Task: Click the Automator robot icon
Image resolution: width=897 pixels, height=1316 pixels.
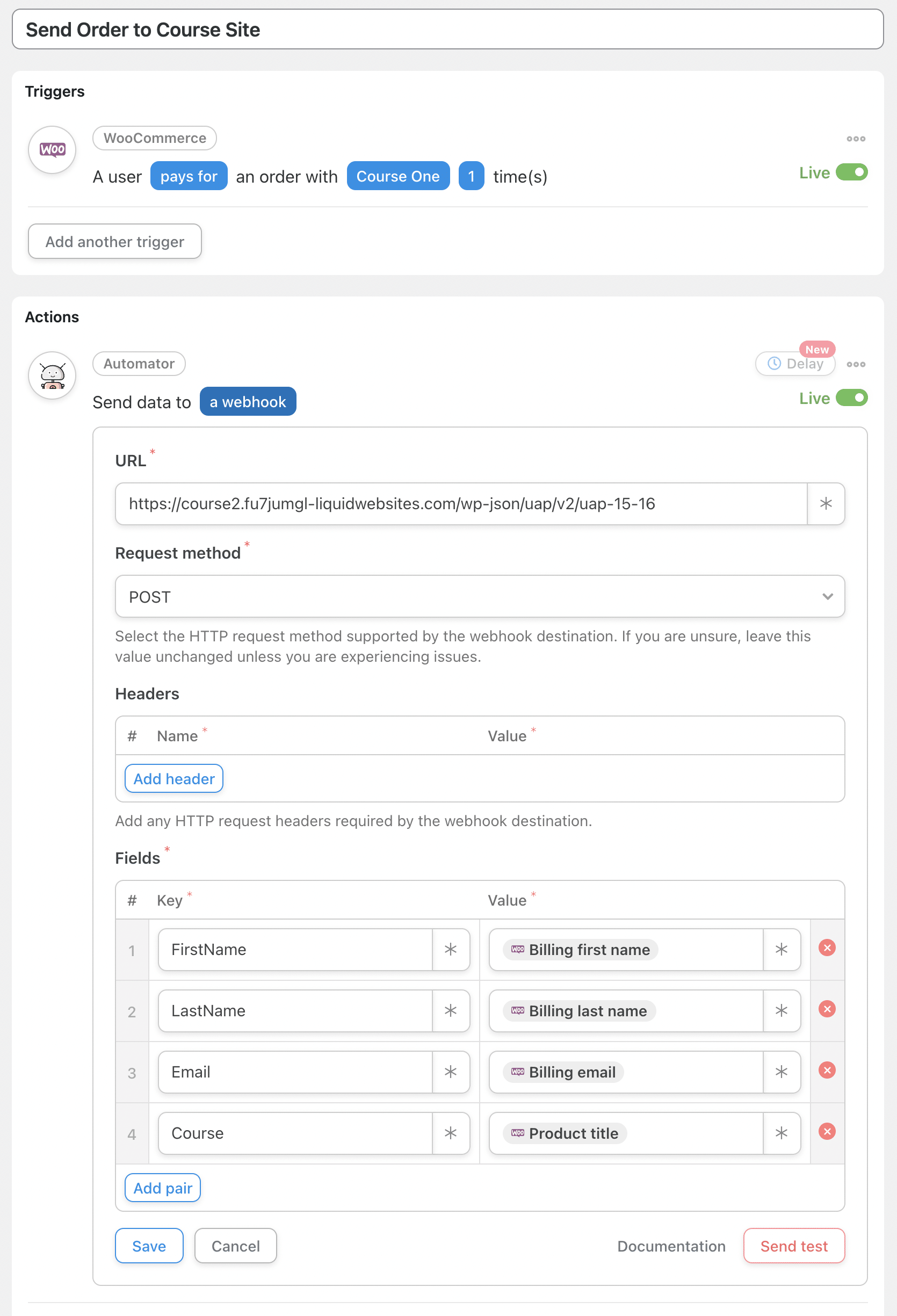Action: click(x=52, y=375)
